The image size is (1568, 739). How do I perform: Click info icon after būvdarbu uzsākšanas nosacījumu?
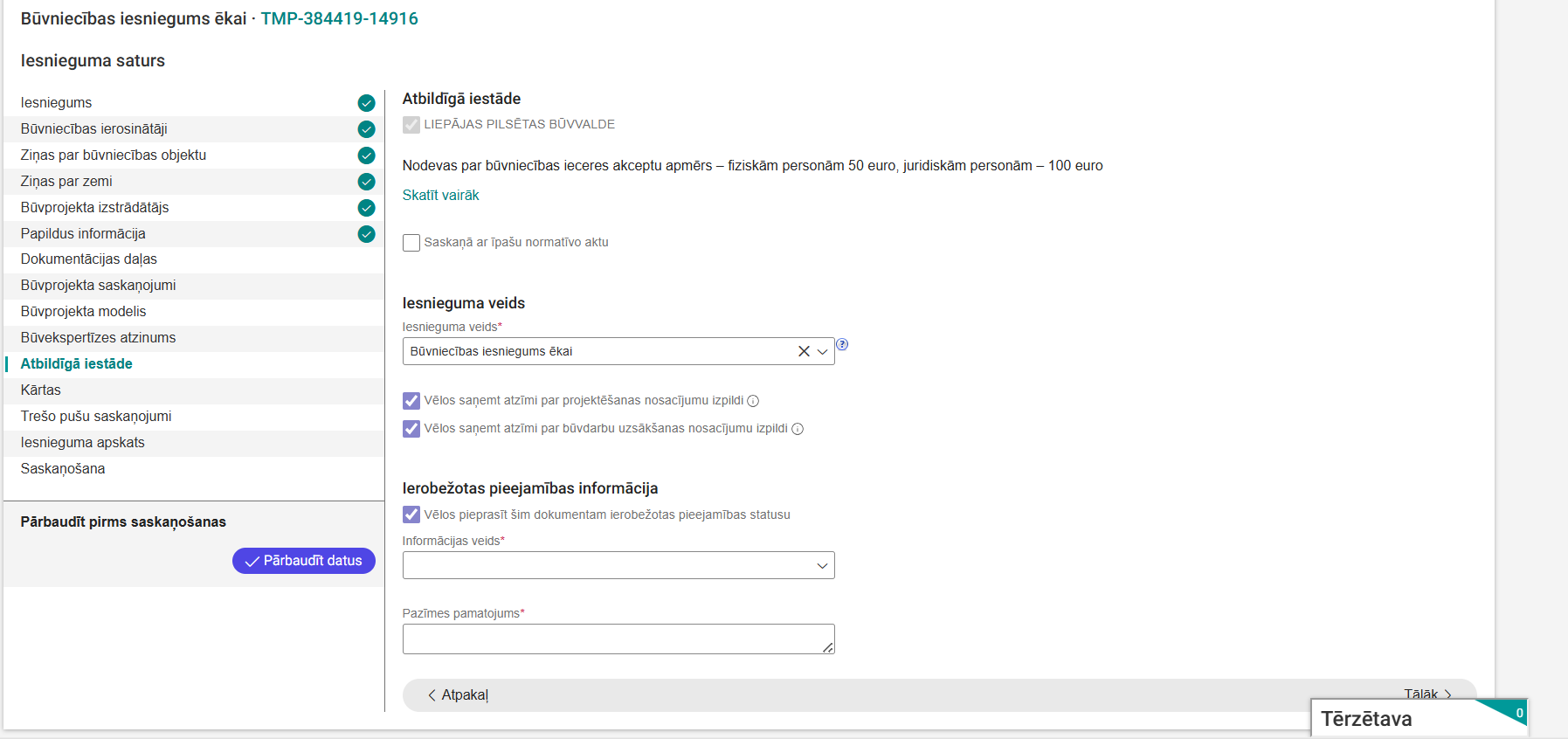pos(798,429)
